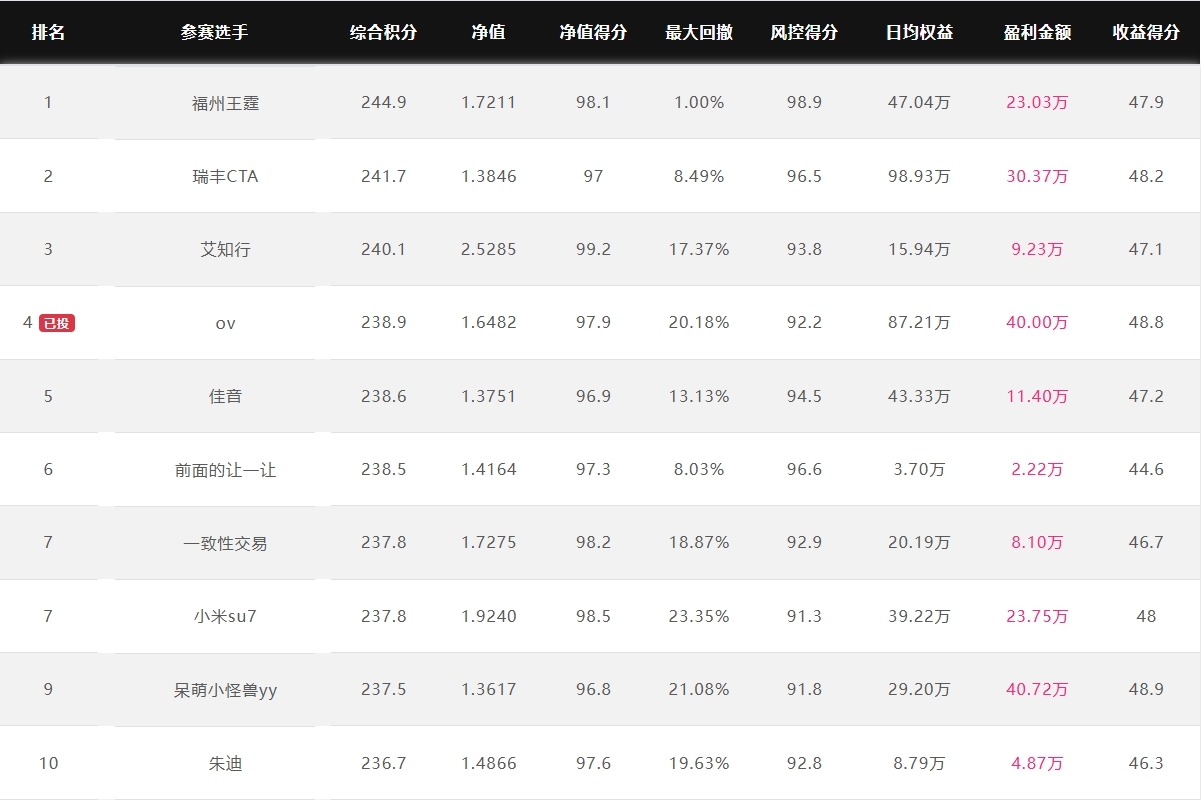The width and height of the screenshot is (1201, 800).
Task: Select the 净值 column header
Action: [489, 32]
